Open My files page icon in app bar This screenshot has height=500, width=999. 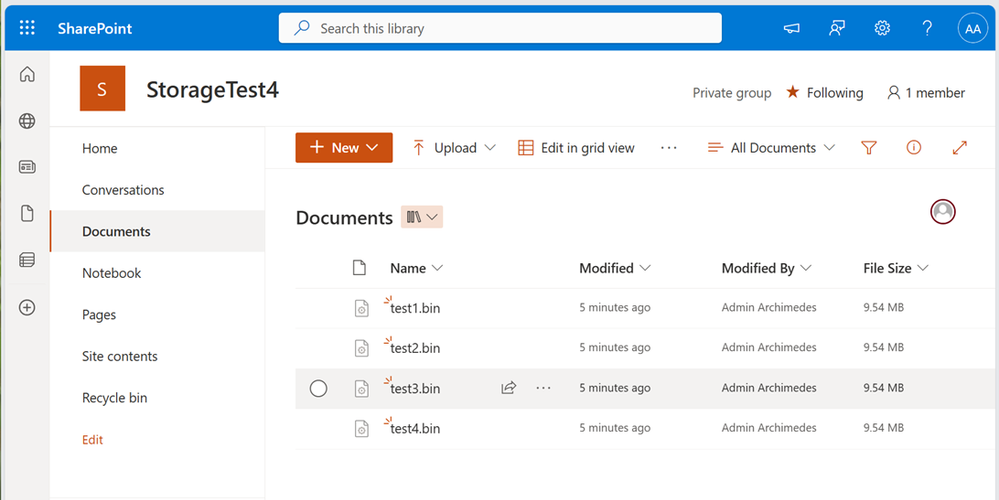click(27, 214)
